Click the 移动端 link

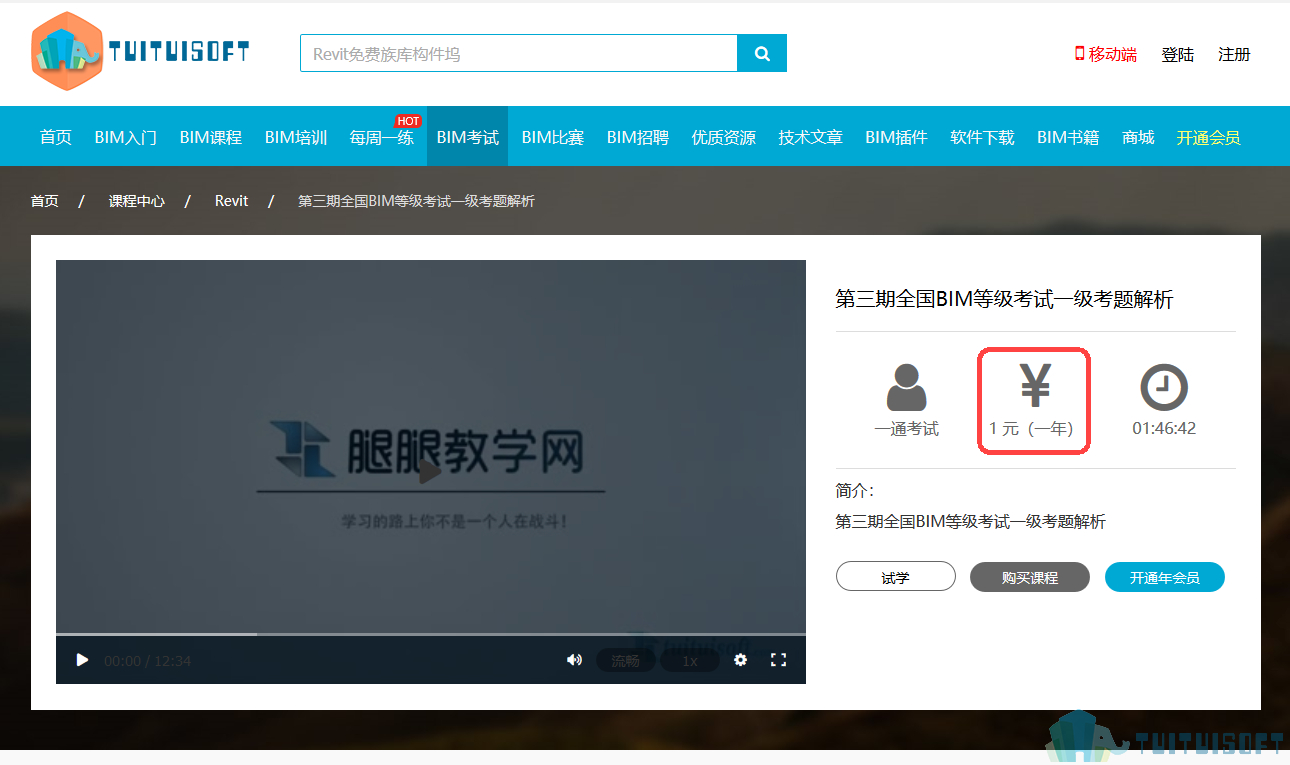[1113, 54]
